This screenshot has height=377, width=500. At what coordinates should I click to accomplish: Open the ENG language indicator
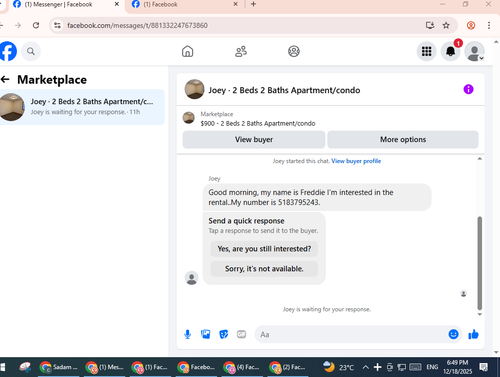pyautogui.click(x=432, y=367)
